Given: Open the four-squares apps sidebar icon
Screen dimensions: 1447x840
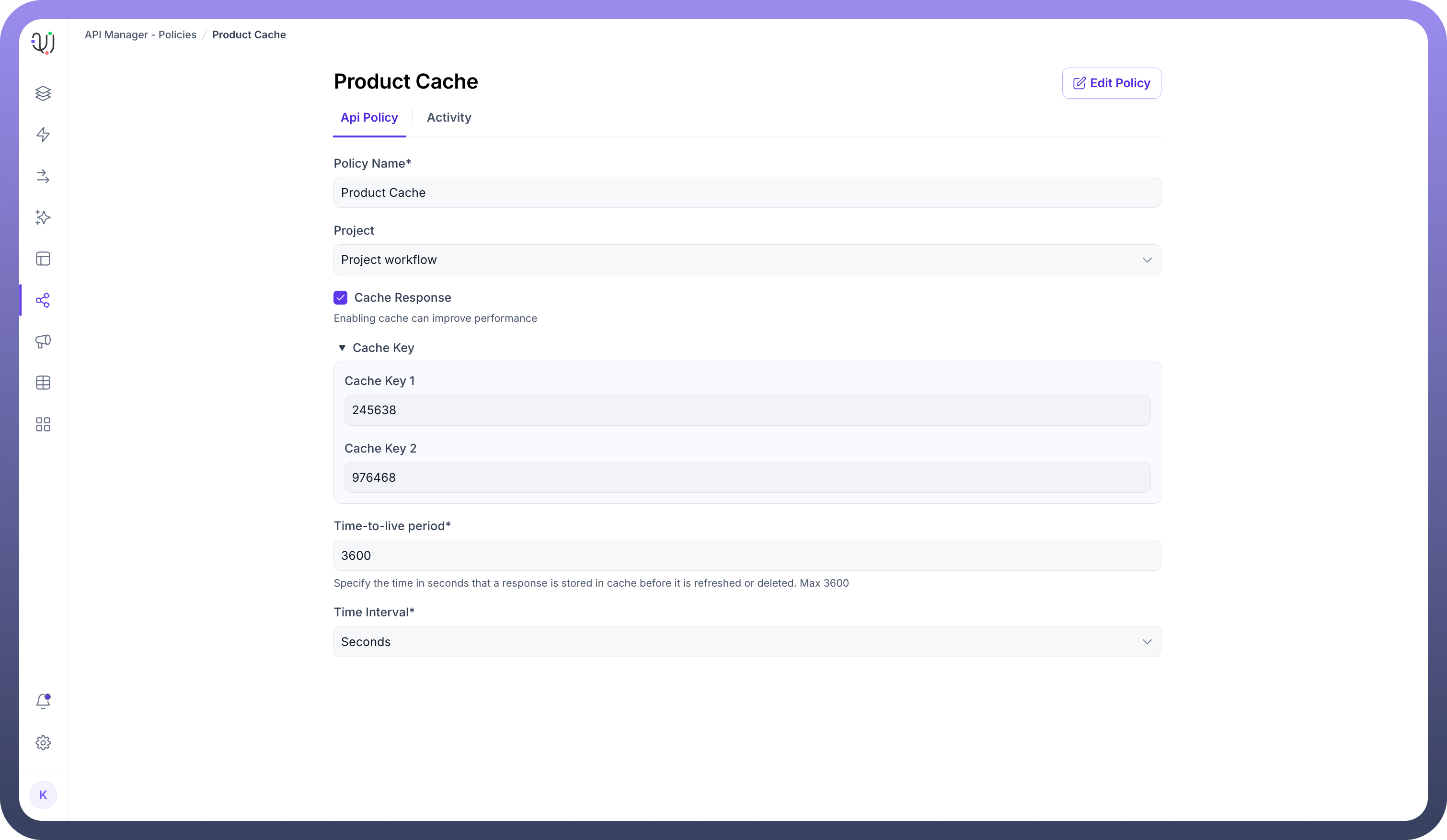Looking at the screenshot, I should (x=43, y=424).
